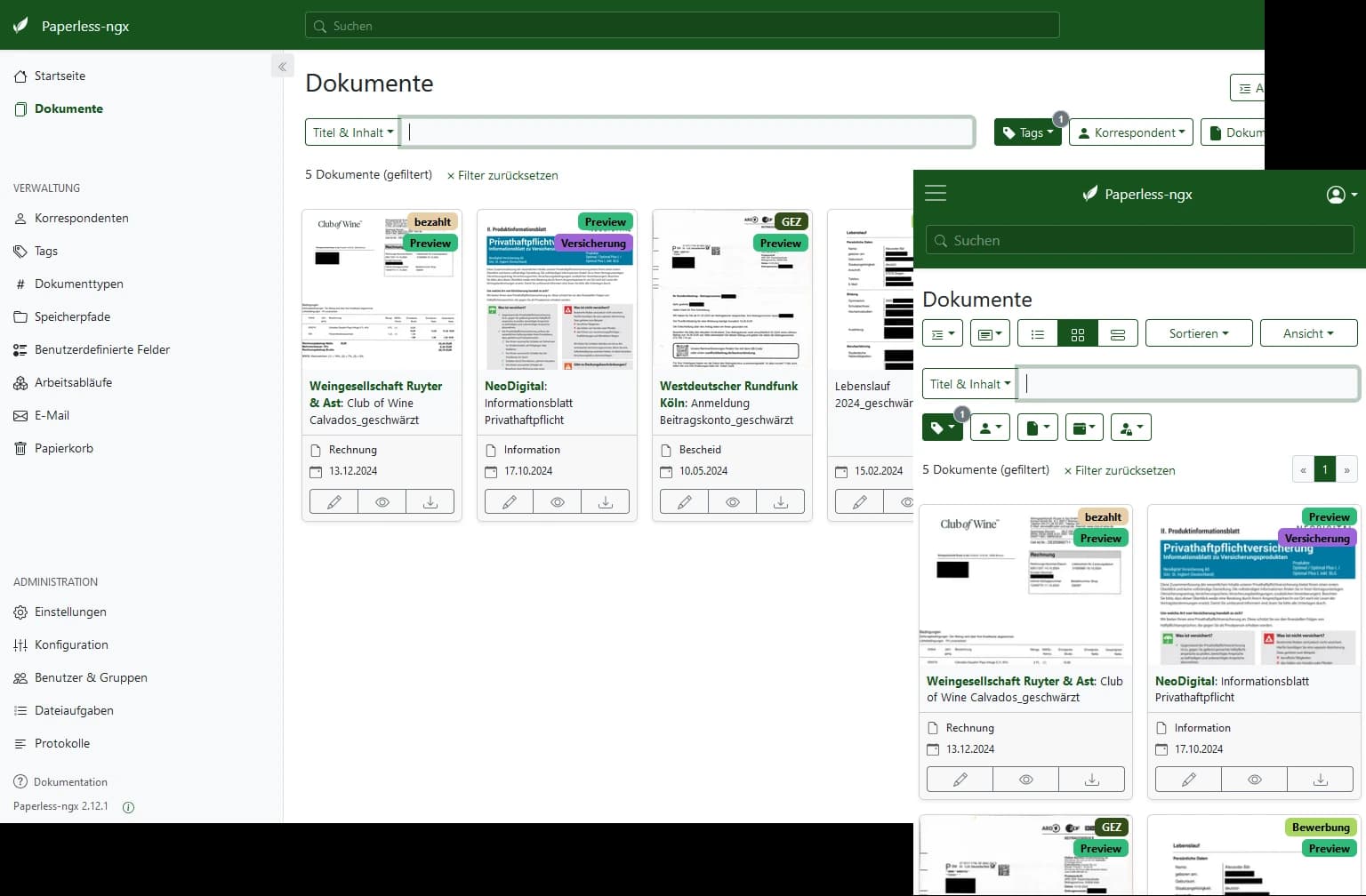The image size is (1366, 896).
Task: Expand the Sortieren dropdown
Action: pos(1198,333)
